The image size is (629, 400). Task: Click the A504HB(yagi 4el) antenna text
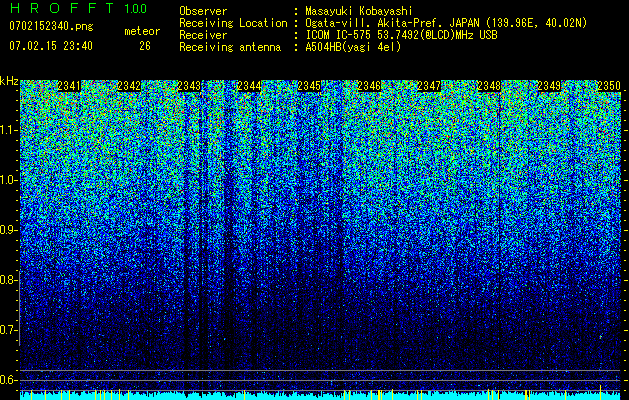point(353,47)
